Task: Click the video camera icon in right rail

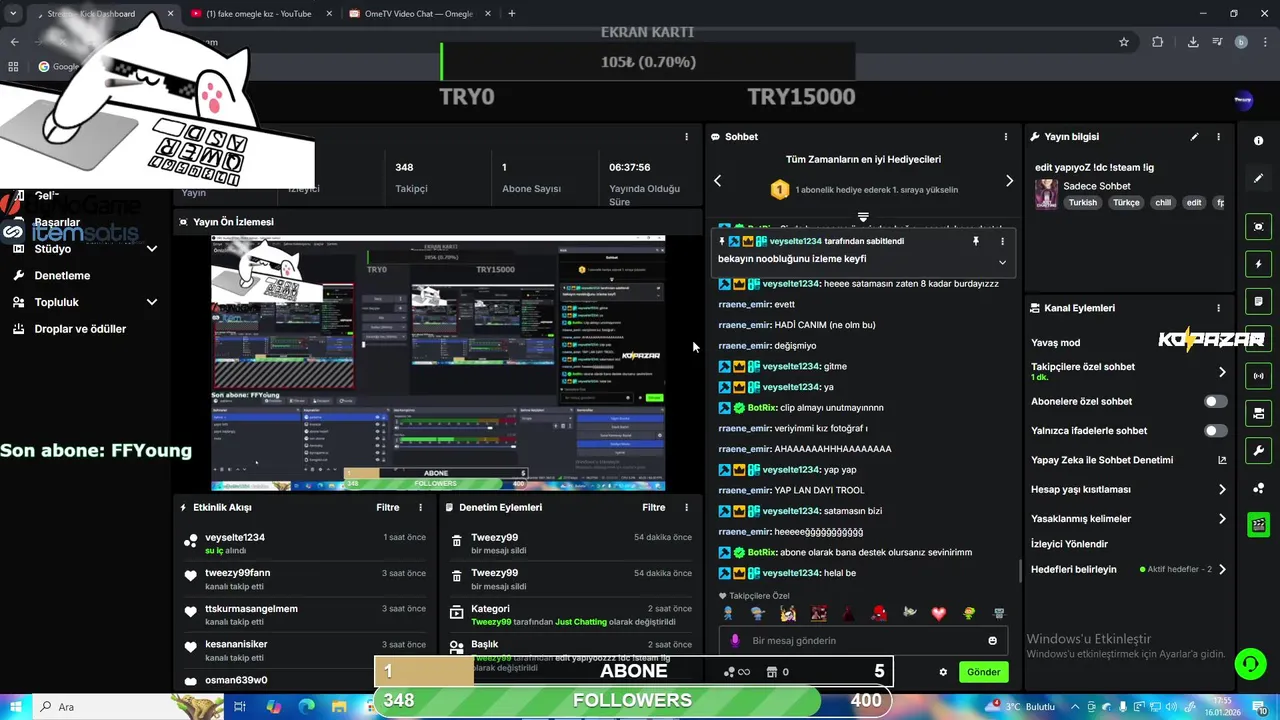Action: click(1258, 413)
